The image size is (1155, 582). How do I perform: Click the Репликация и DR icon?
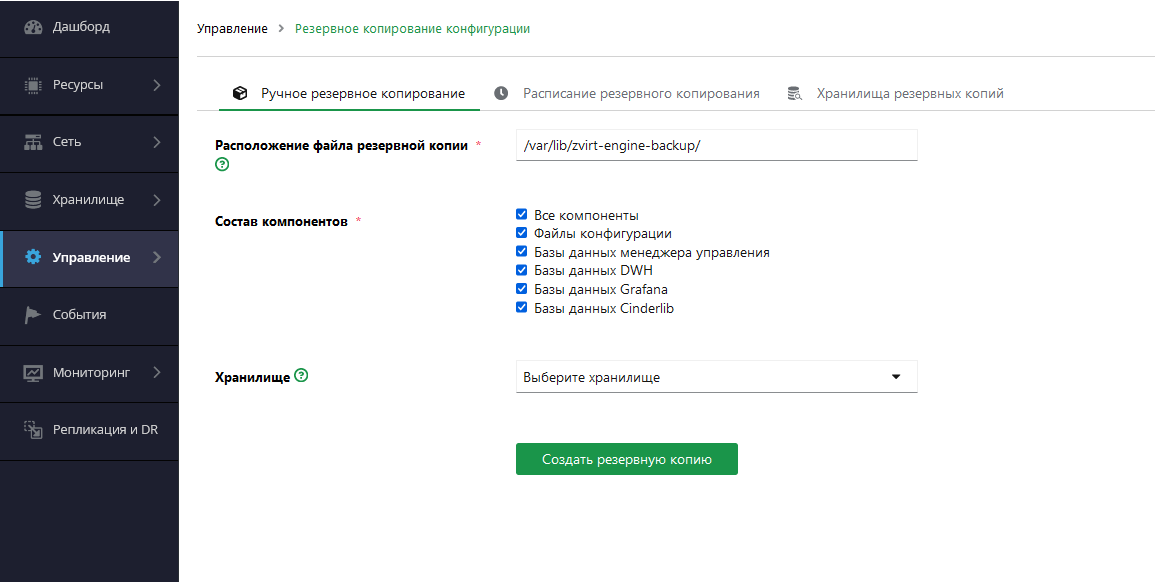[x=33, y=430]
